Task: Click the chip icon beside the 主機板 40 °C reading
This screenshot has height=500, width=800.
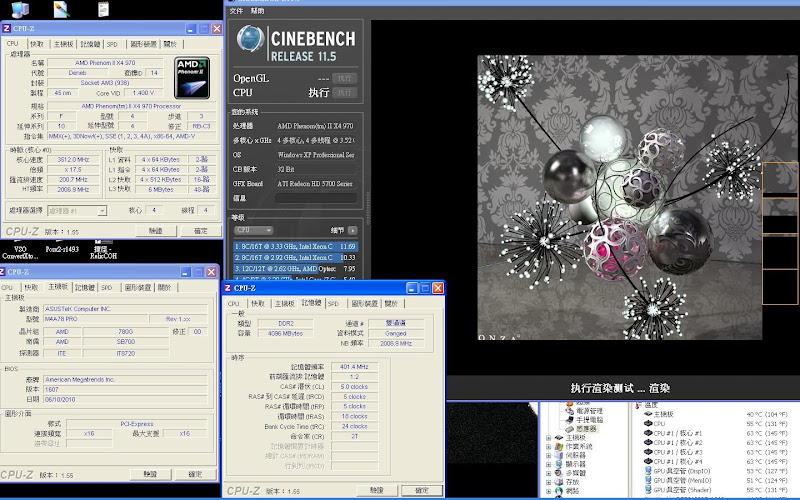Action: [x=648, y=414]
